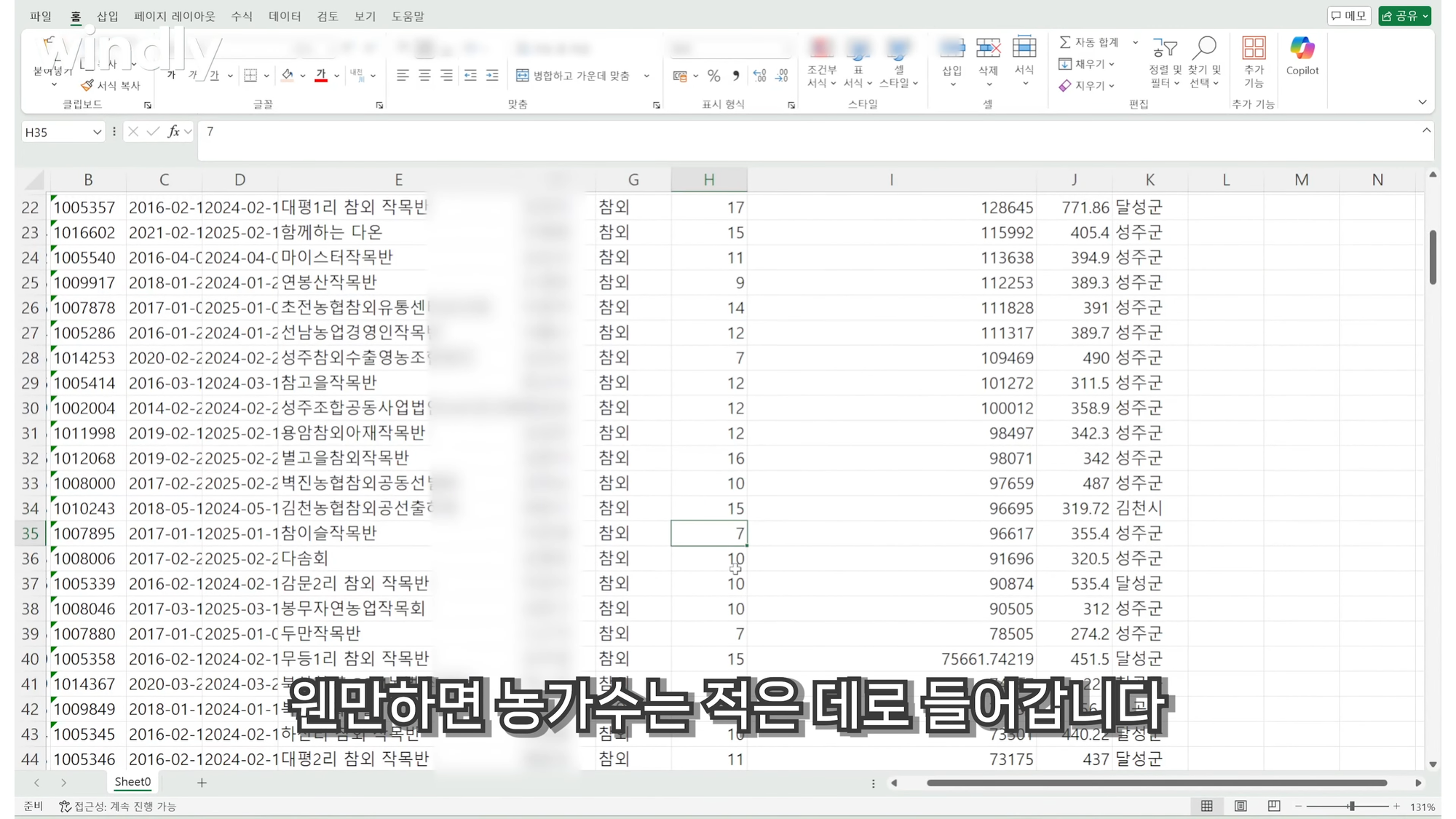Click the decrease indent icon
Screen dimensions: 1456x819
tap(470, 75)
